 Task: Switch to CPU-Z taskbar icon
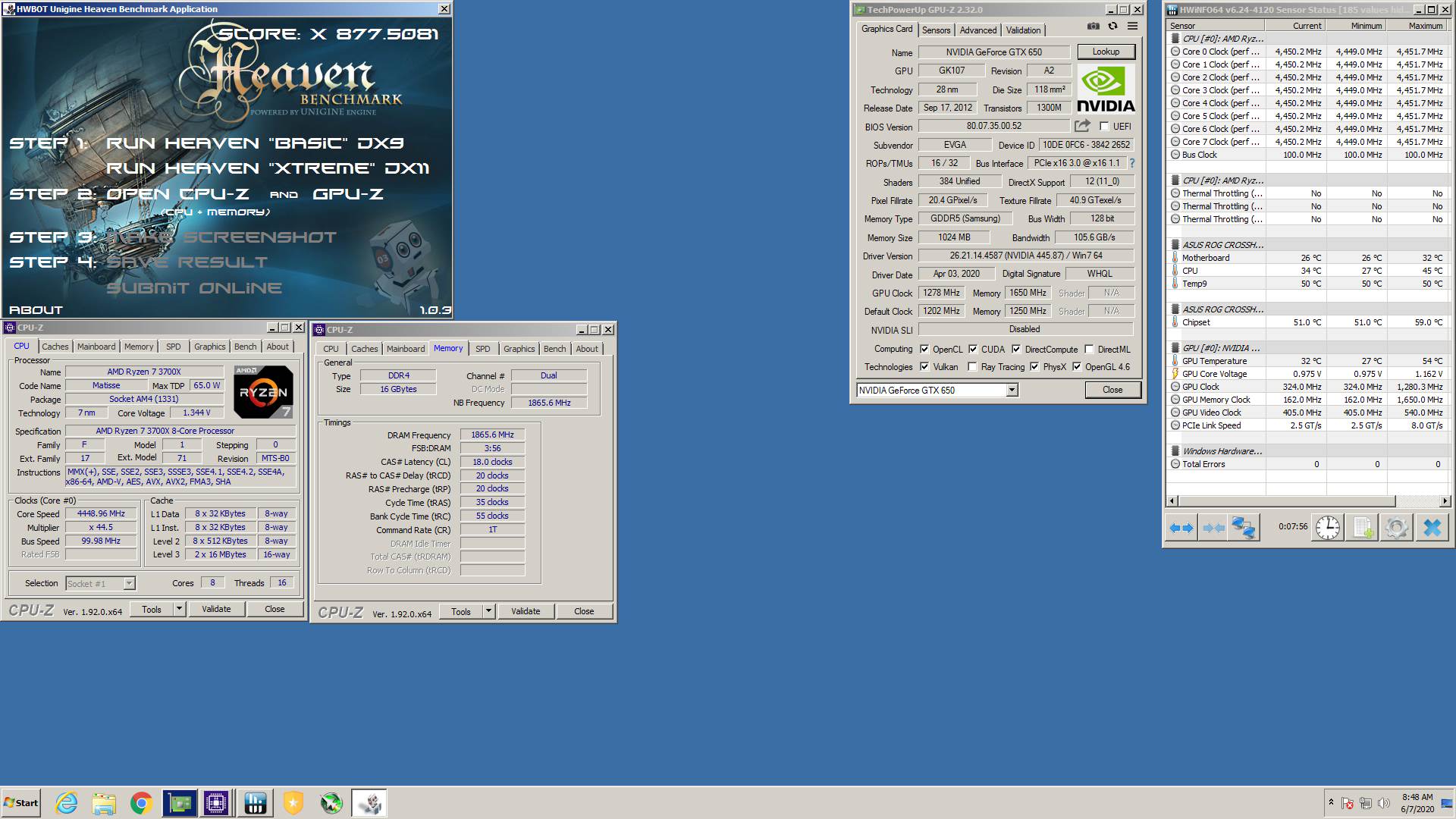[216, 803]
